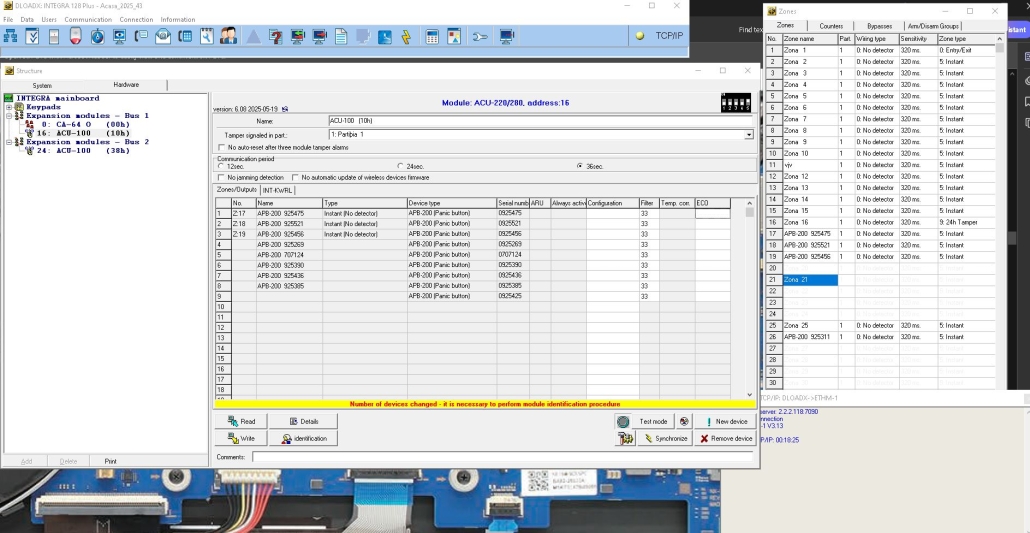Open the Tamper signaled in part. dropdown
This screenshot has width=1030, height=533.
click(x=748, y=134)
